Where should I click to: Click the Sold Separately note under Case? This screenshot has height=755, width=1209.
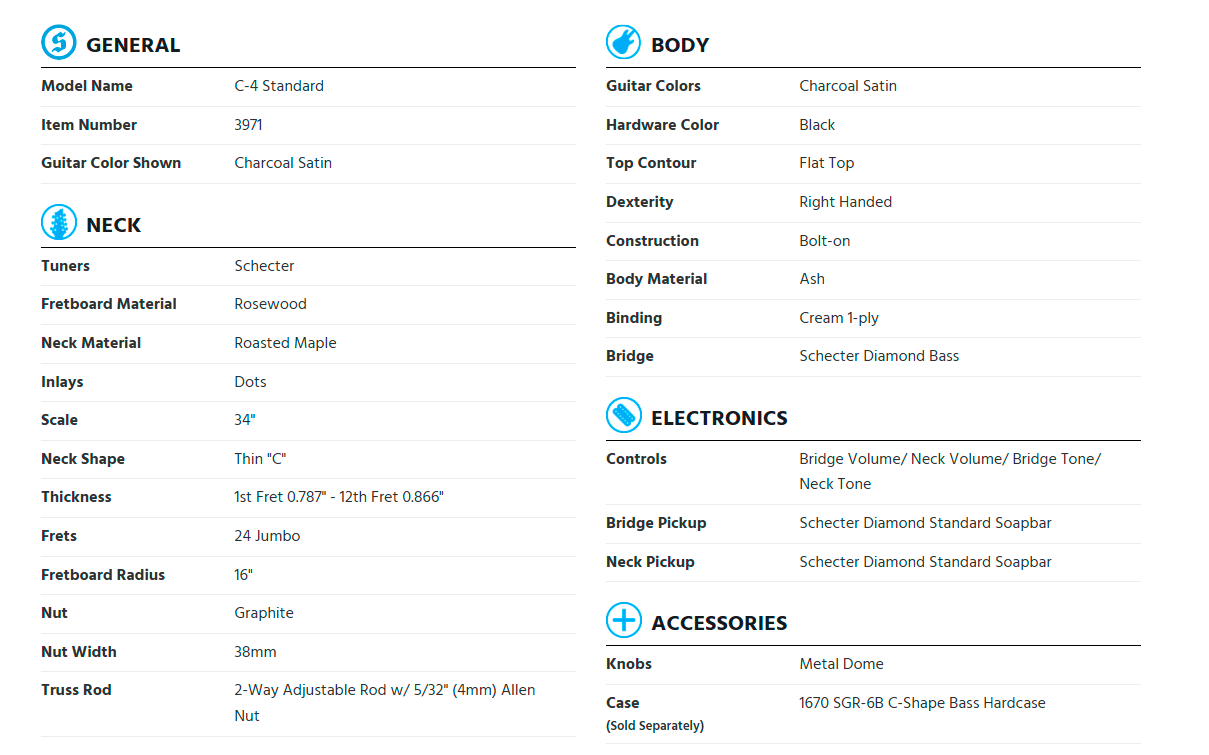(x=655, y=726)
